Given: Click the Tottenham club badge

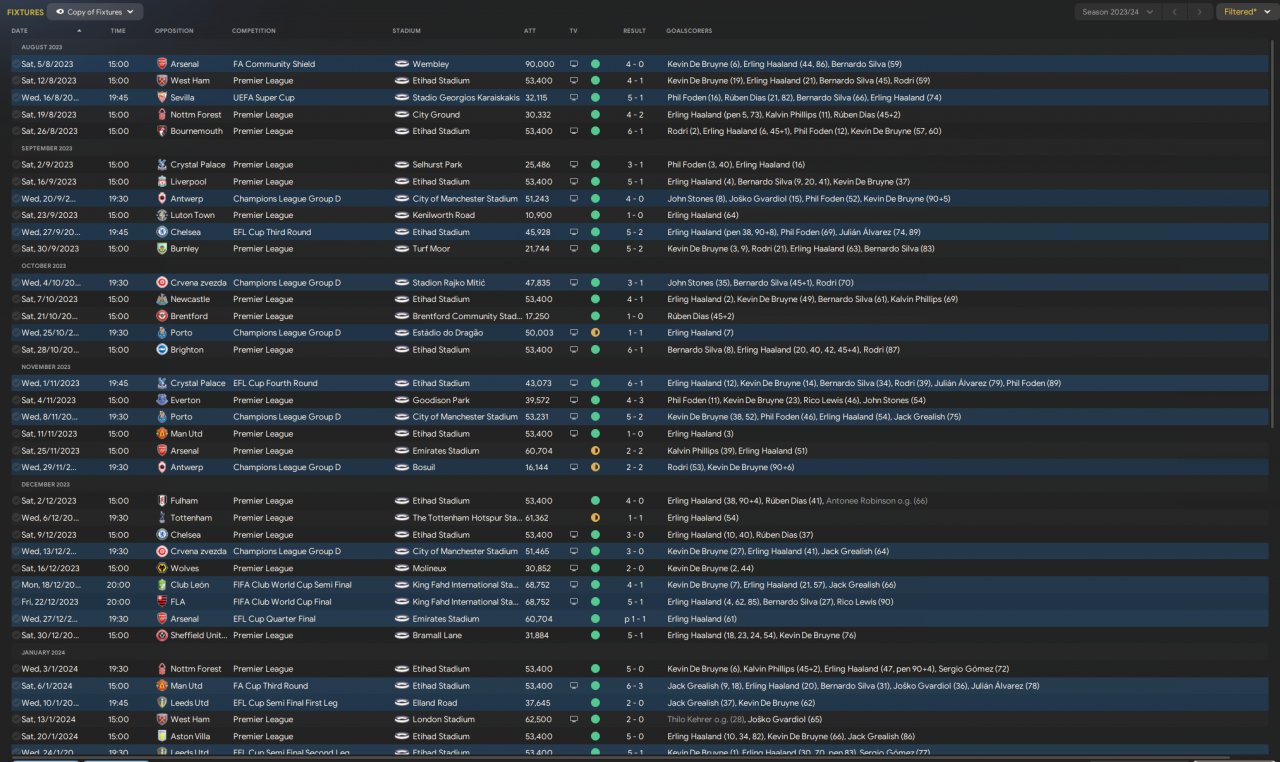Looking at the screenshot, I should pyautogui.click(x=162, y=518).
